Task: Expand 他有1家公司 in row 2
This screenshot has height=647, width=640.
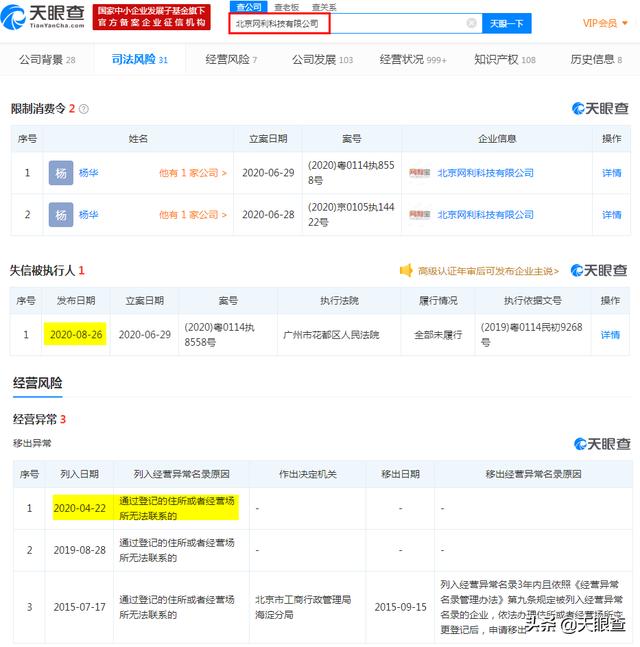Action: click(x=193, y=215)
